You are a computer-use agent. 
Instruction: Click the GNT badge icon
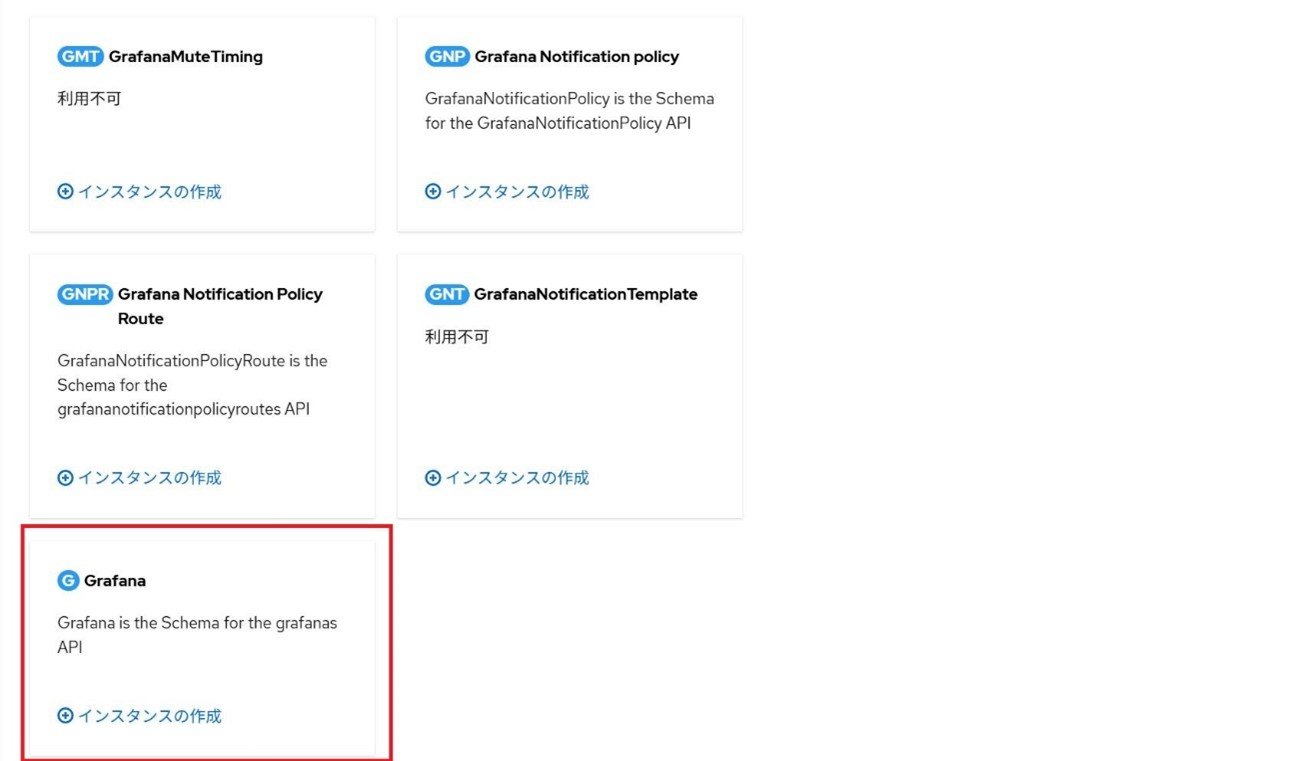coord(447,294)
